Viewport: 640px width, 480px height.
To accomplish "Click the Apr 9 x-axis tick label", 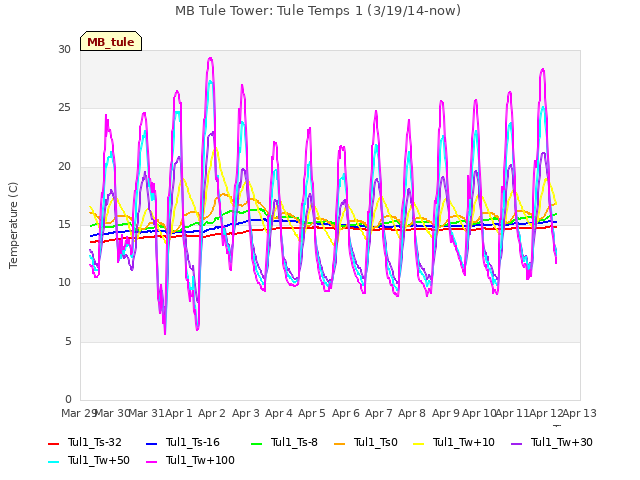I will coord(446,413).
